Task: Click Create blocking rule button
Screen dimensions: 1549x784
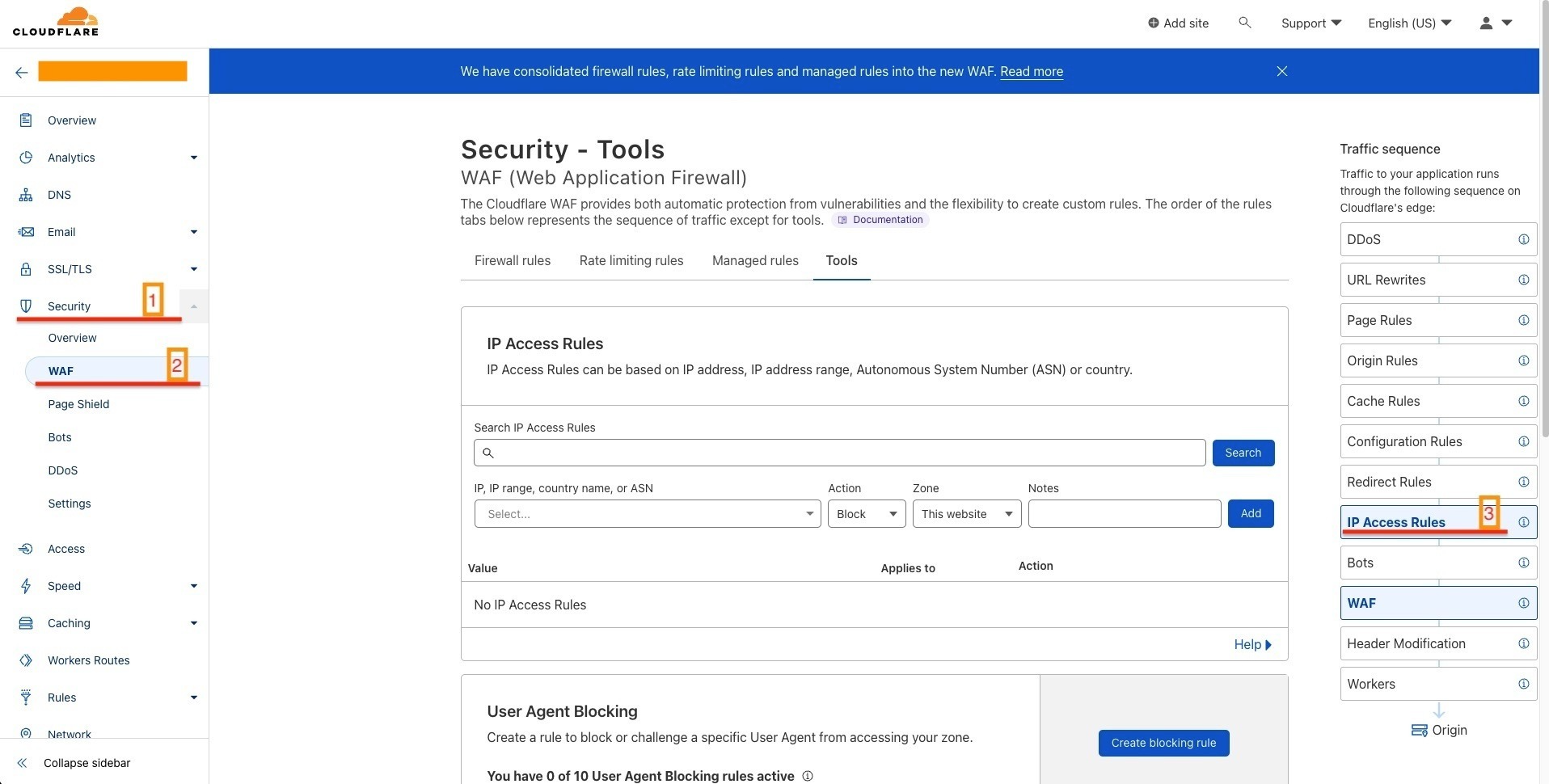Action: (1163, 743)
